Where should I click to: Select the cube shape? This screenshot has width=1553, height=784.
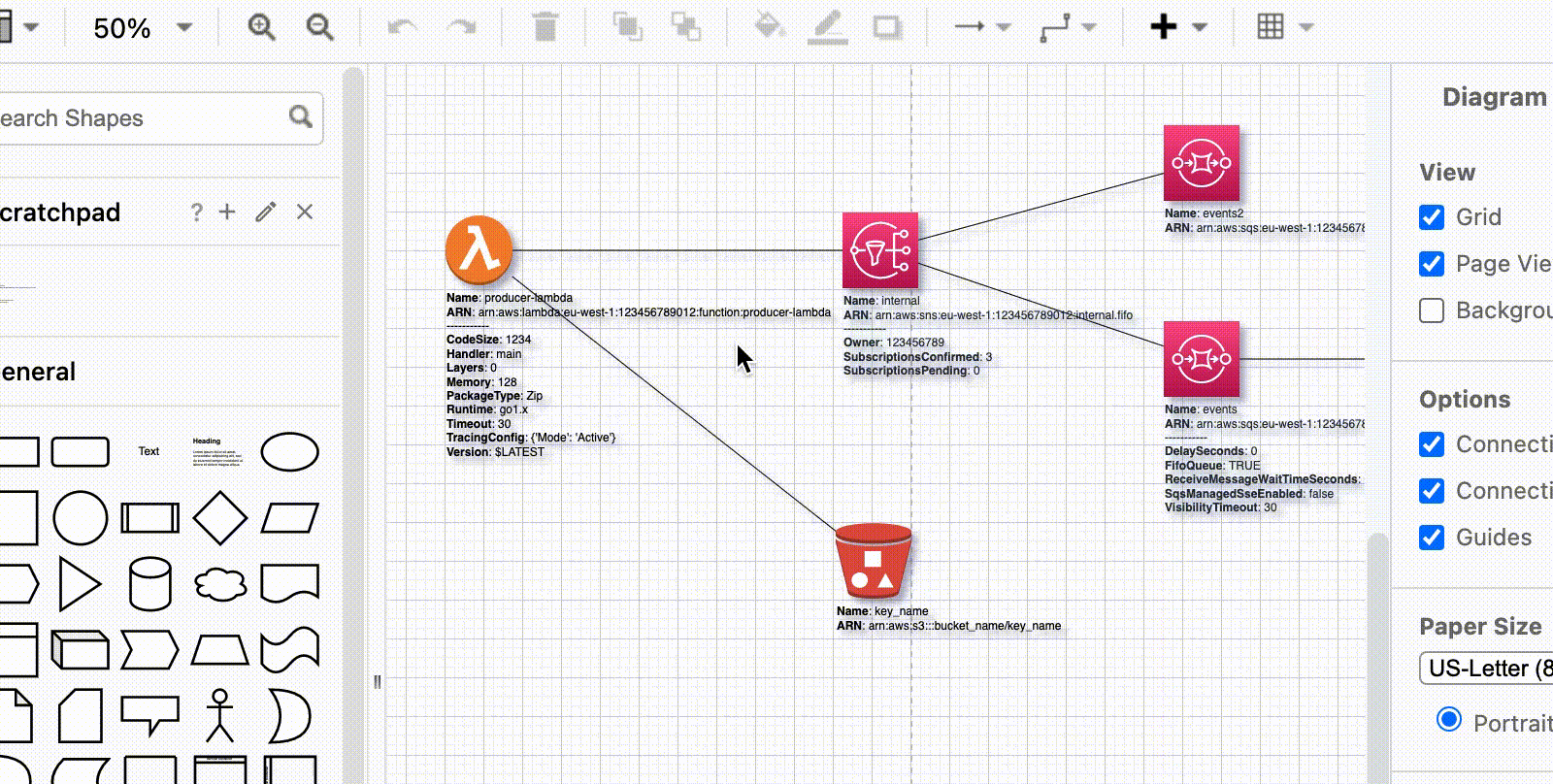(x=80, y=649)
